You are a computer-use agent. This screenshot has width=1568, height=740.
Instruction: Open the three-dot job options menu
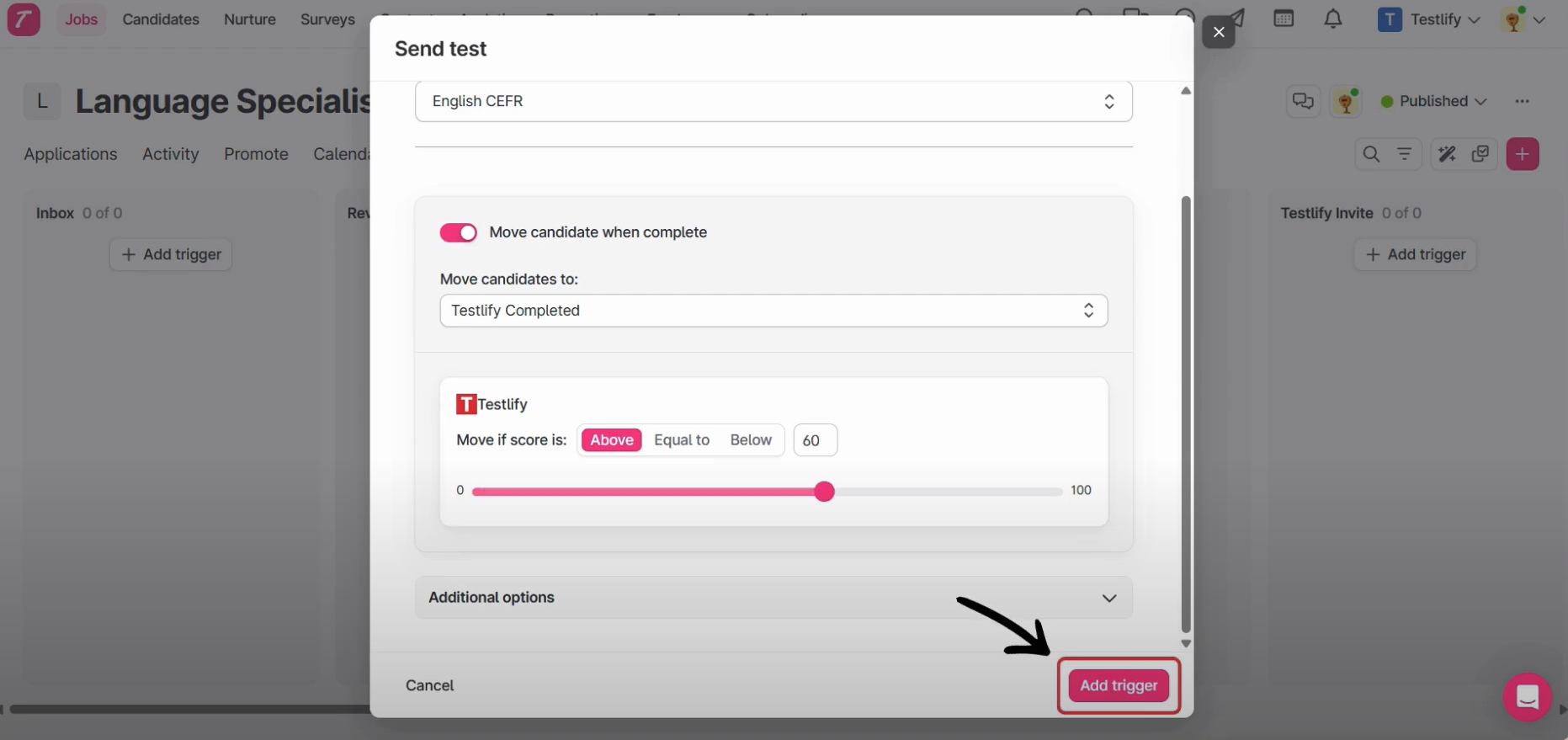(1522, 101)
